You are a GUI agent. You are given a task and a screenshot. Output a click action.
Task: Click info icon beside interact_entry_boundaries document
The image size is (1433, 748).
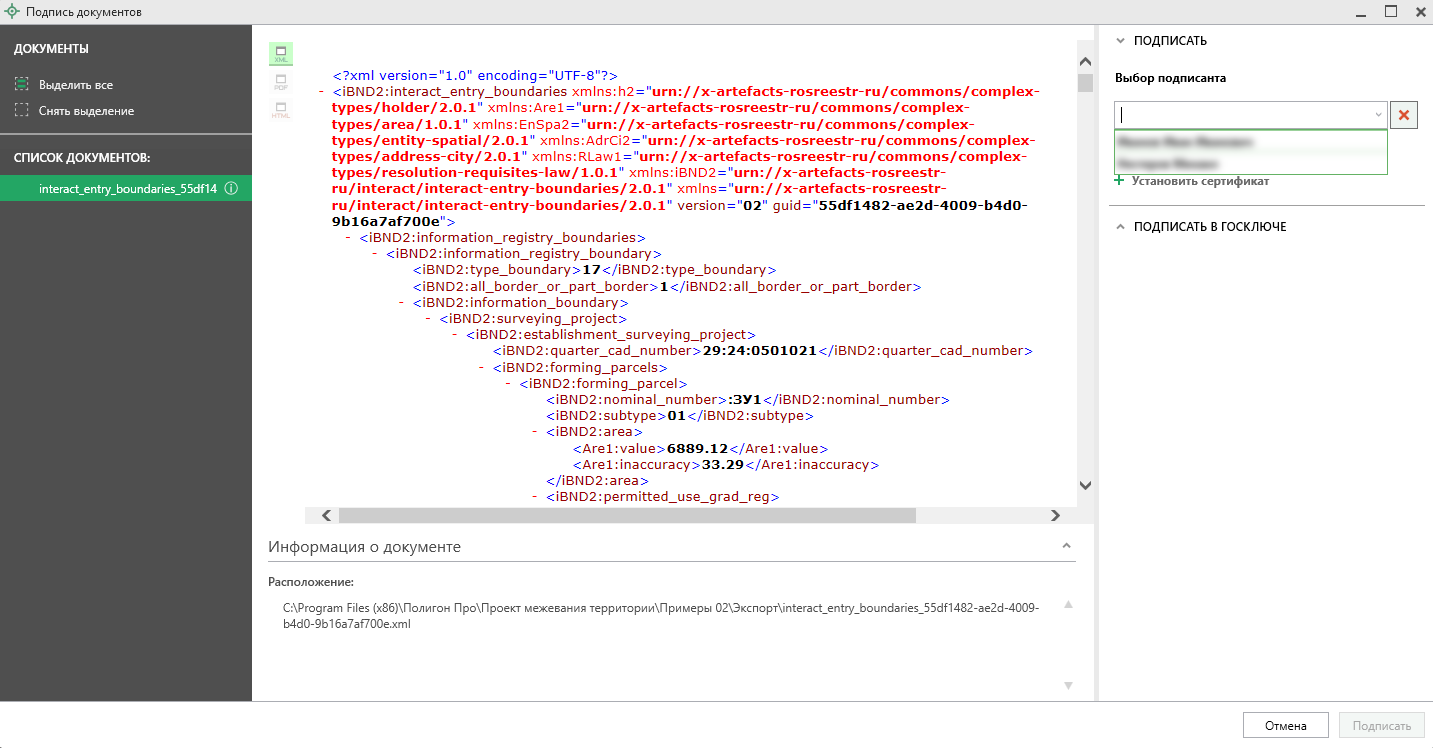[231, 188]
